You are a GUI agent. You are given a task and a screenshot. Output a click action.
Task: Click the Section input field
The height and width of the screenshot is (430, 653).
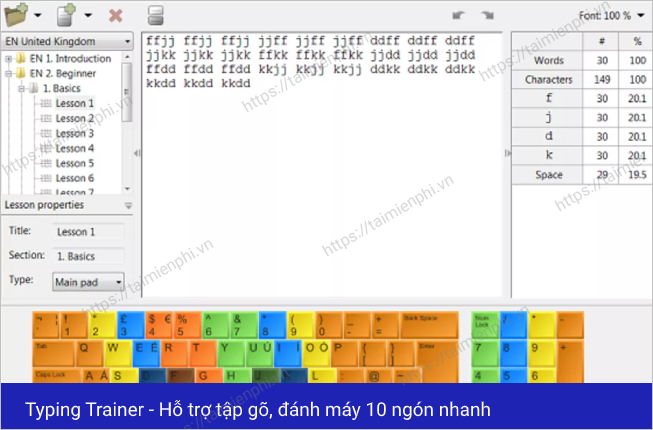click(88, 256)
